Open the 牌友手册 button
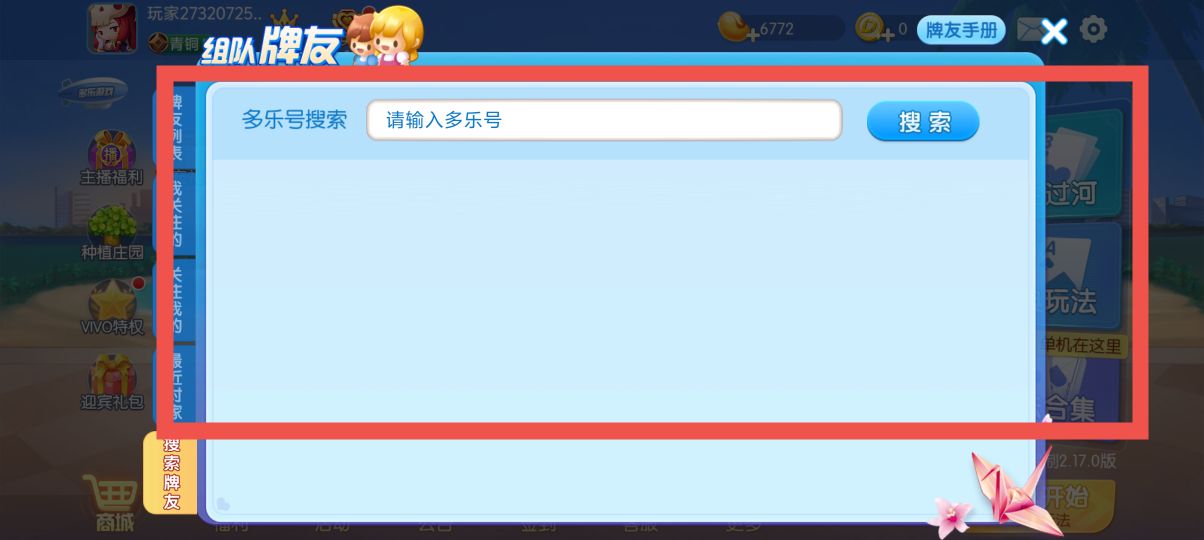 (x=961, y=30)
